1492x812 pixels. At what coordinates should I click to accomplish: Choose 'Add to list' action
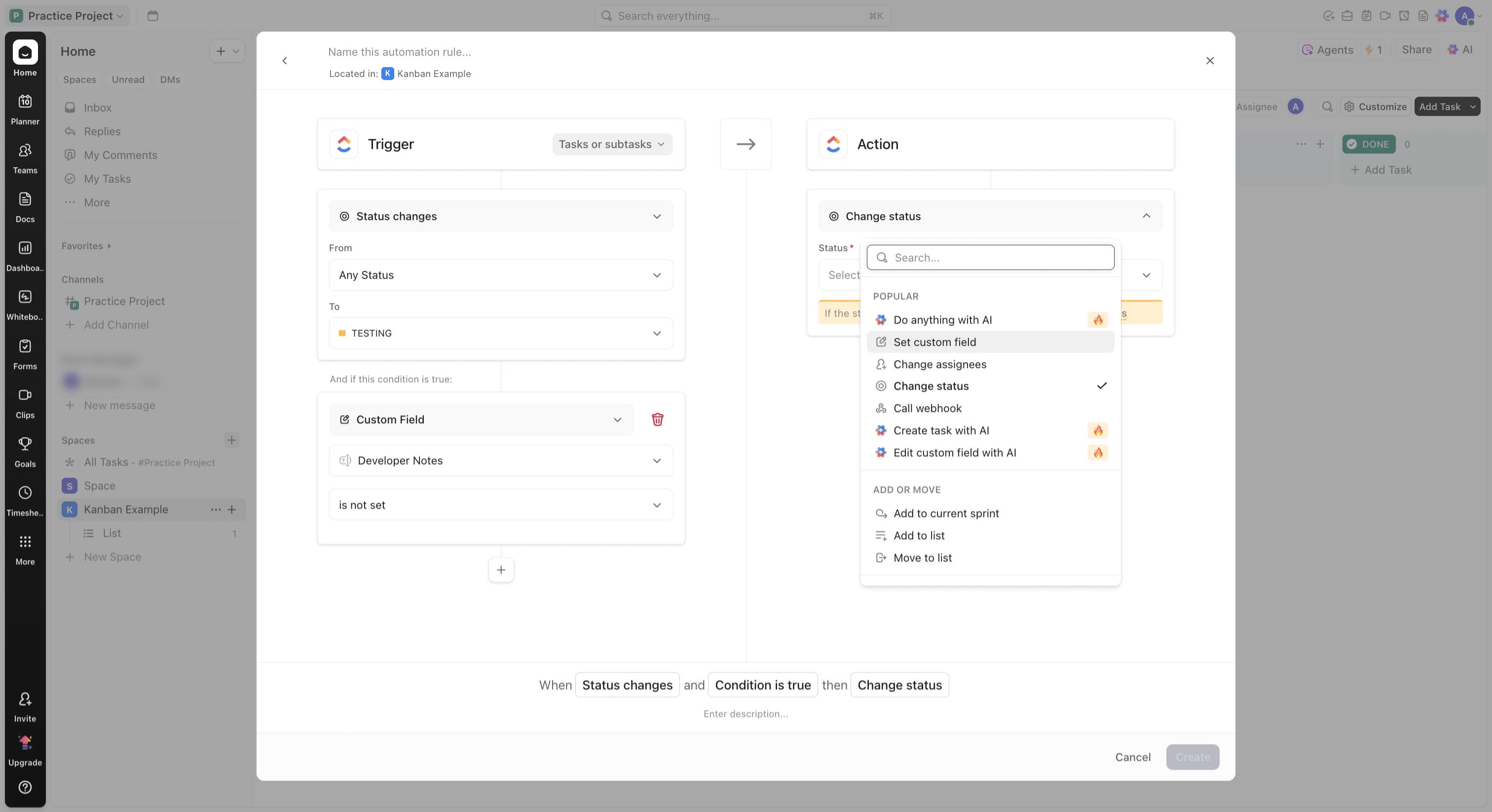coord(990,535)
